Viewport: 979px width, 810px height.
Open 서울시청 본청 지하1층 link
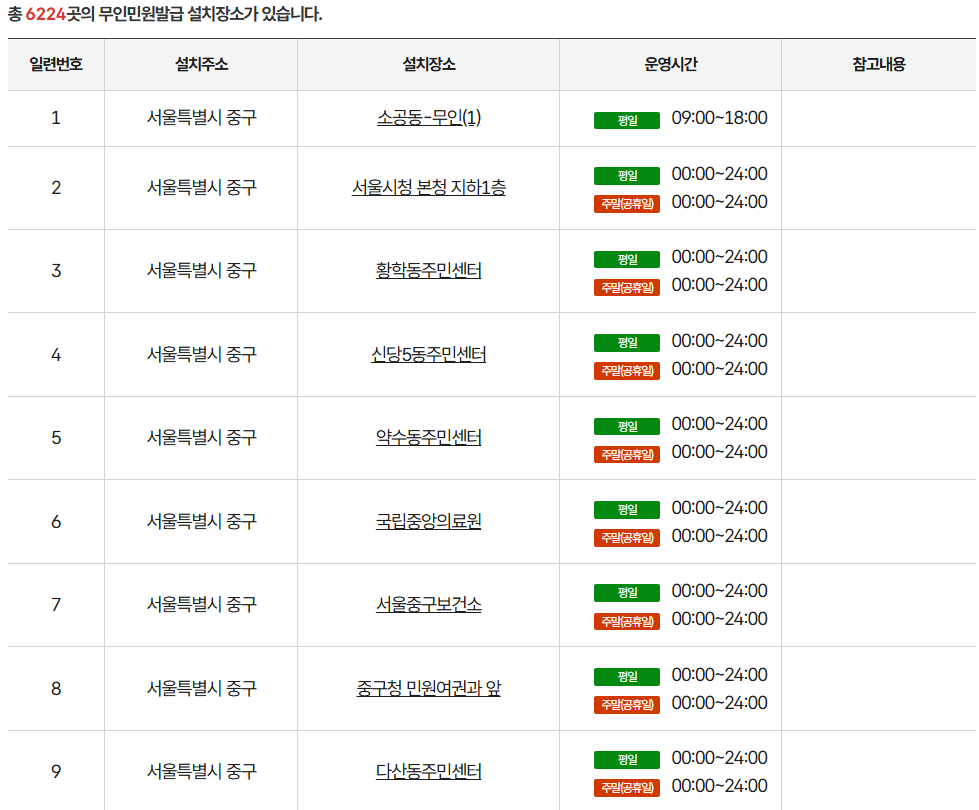(428, 187)
